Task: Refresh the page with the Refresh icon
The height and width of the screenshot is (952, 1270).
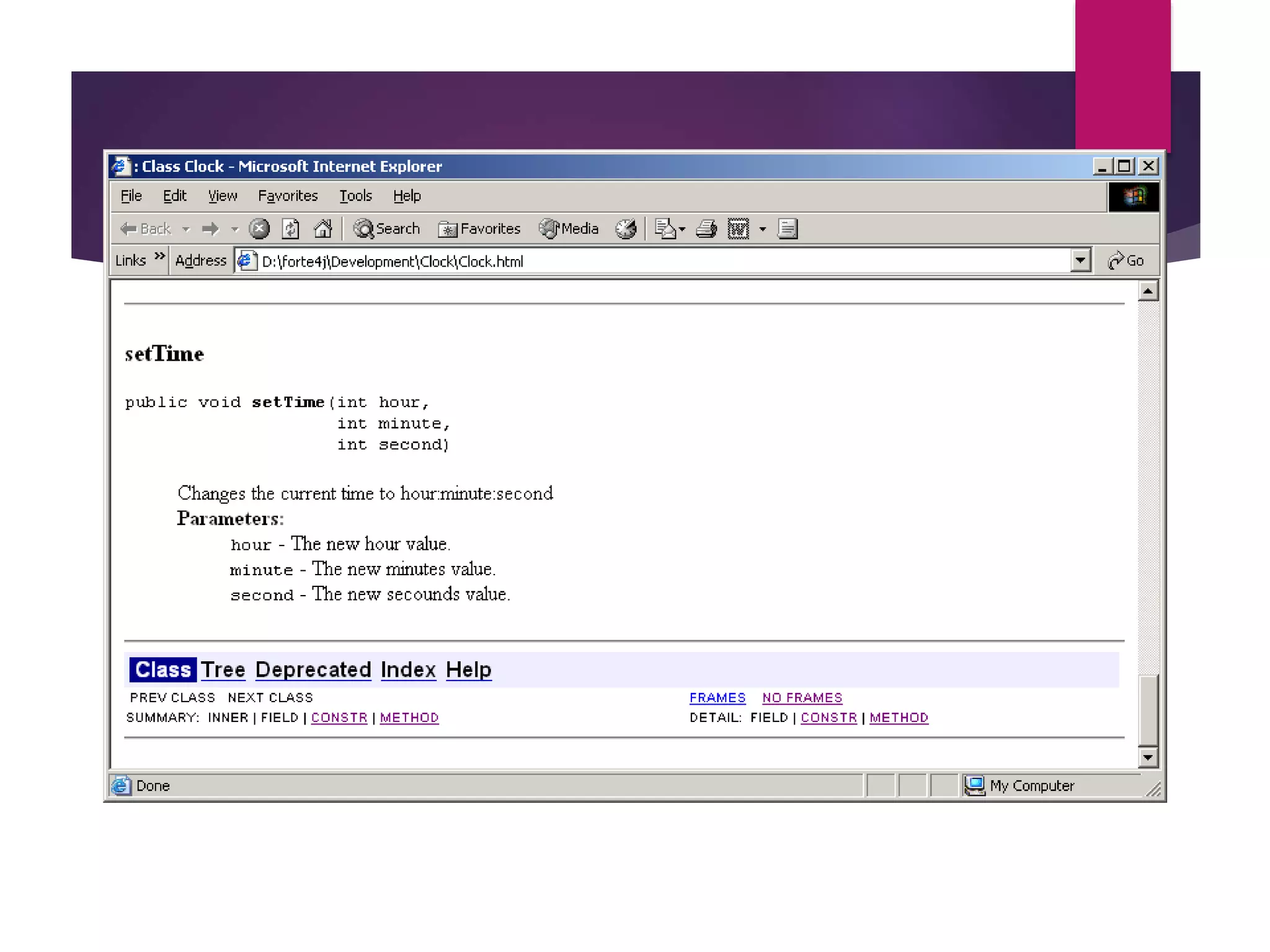Action: pyautogui.click(x=291, y=229)
